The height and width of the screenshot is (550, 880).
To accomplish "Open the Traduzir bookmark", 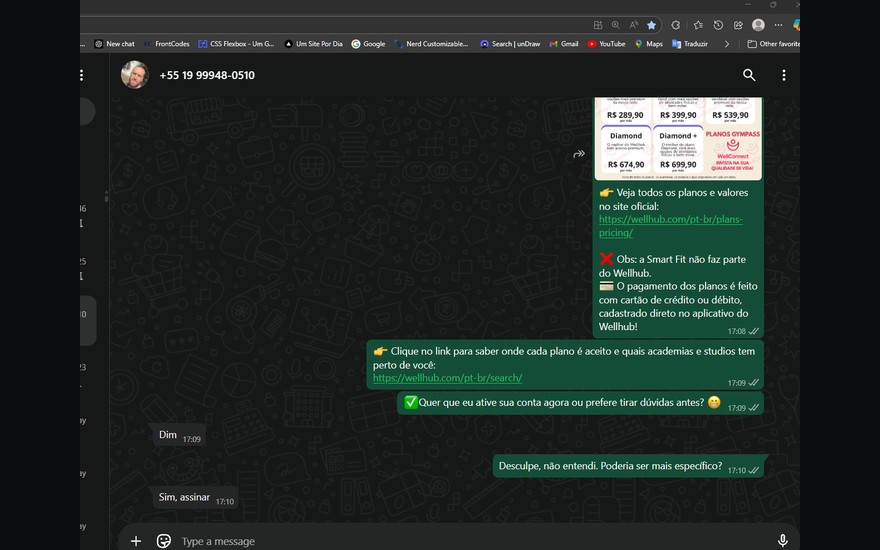I will pyautogui.click(x=690, y=44).
